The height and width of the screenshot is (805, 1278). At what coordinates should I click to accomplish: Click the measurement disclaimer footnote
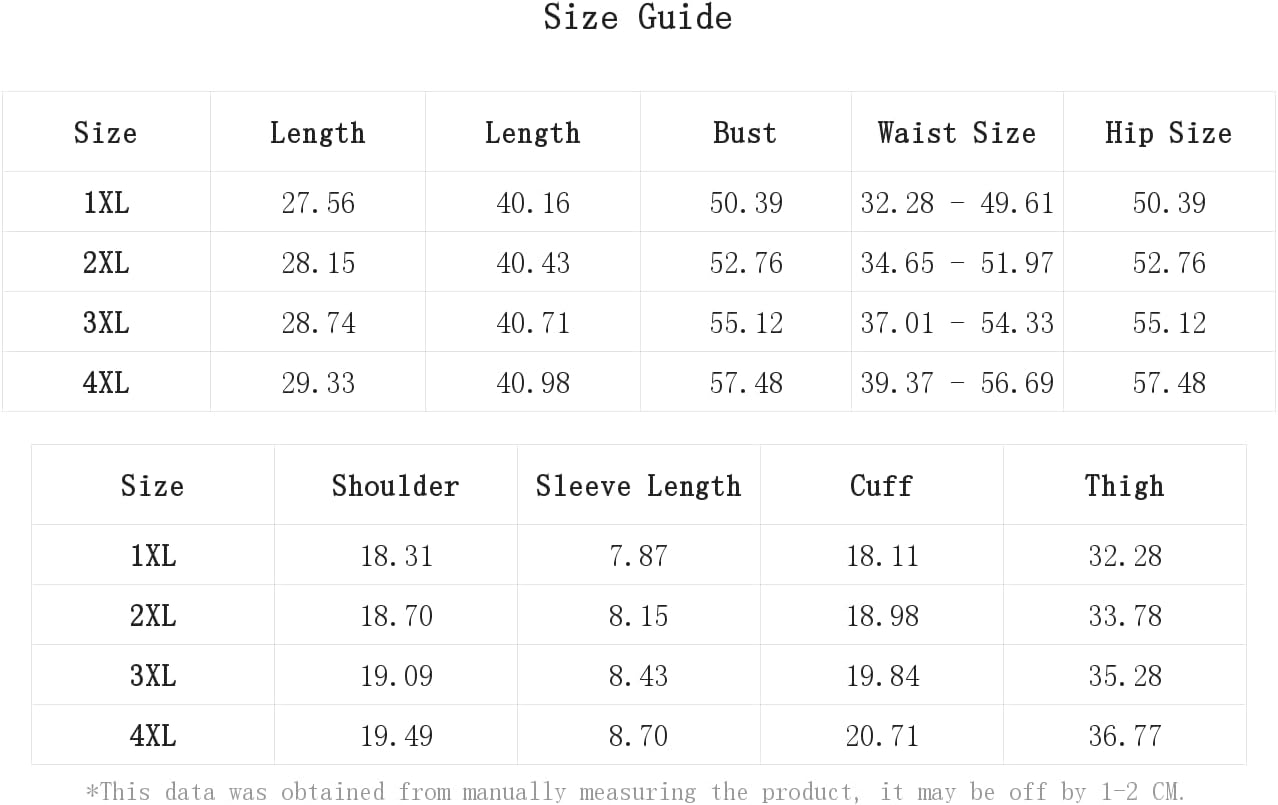click(635, 791)
